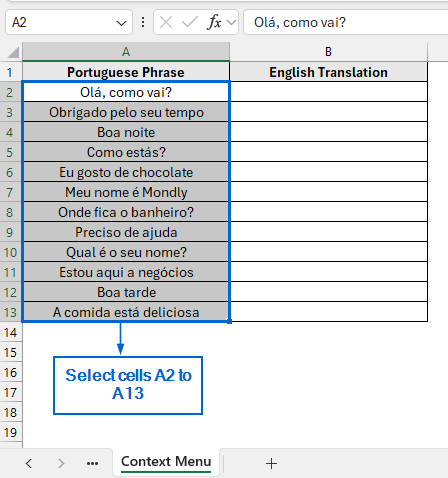Click the Select All corner triangle

click(13, 52)
